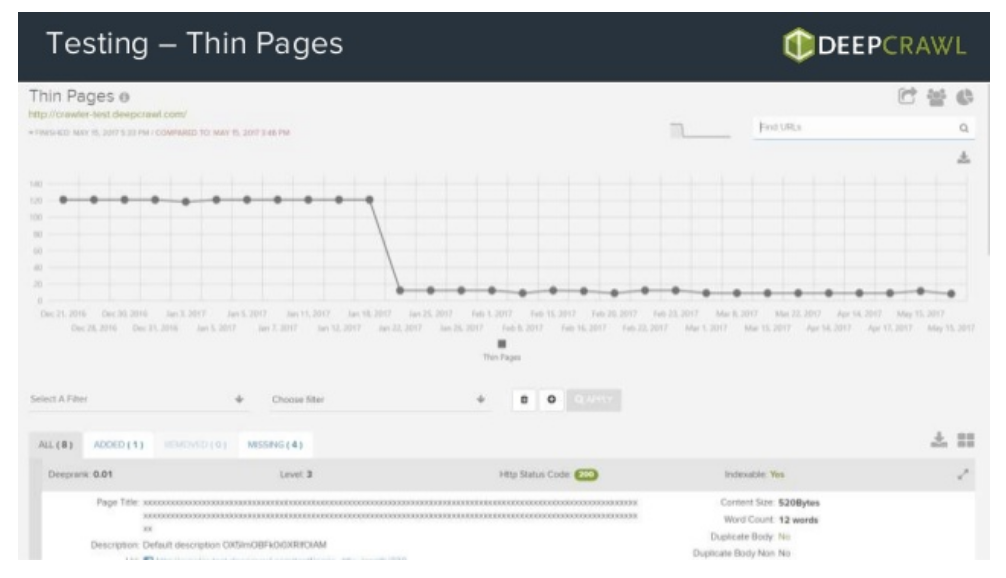Click the page's right-side vertical scrollbar
1006x578 pixels.
[x=988, y=168]
